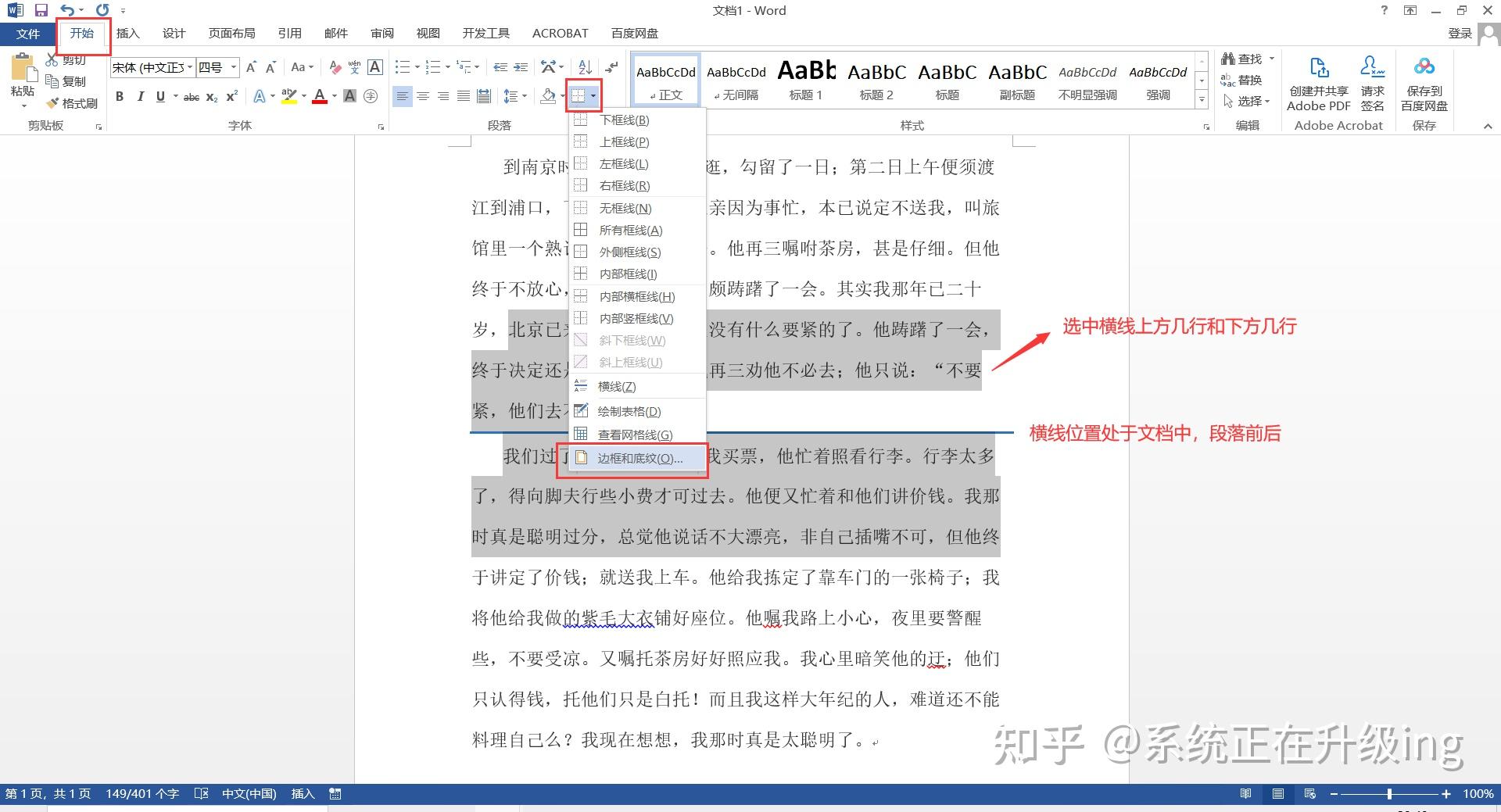Click the Enclose Characters (circled 字) icon
The height and width of the screenshot is (812, 1501).
point(371,96)
